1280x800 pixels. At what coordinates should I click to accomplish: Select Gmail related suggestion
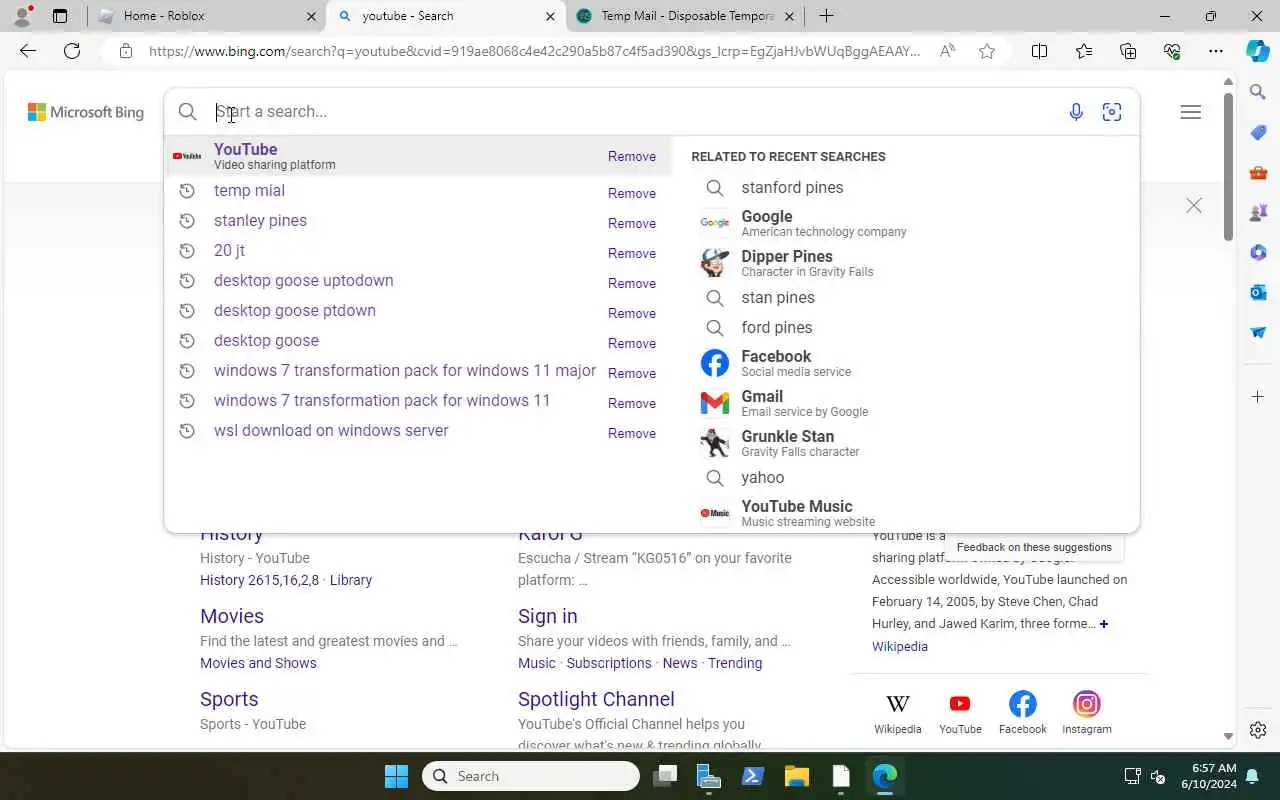[x=785, y=403]
